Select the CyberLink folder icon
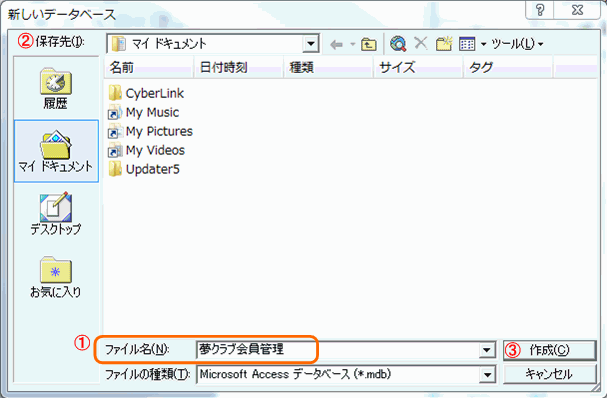 [x=115, y=93]
